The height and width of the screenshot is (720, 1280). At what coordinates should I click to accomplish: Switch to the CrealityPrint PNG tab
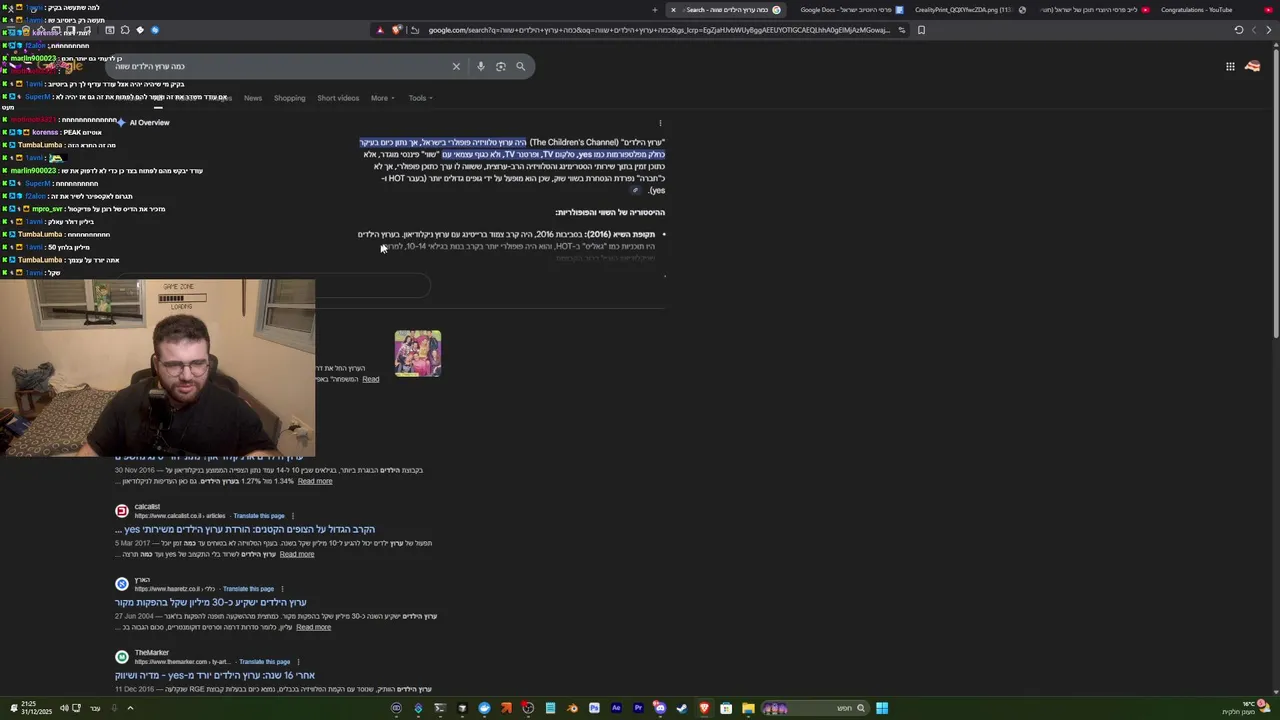coord(968,10)
